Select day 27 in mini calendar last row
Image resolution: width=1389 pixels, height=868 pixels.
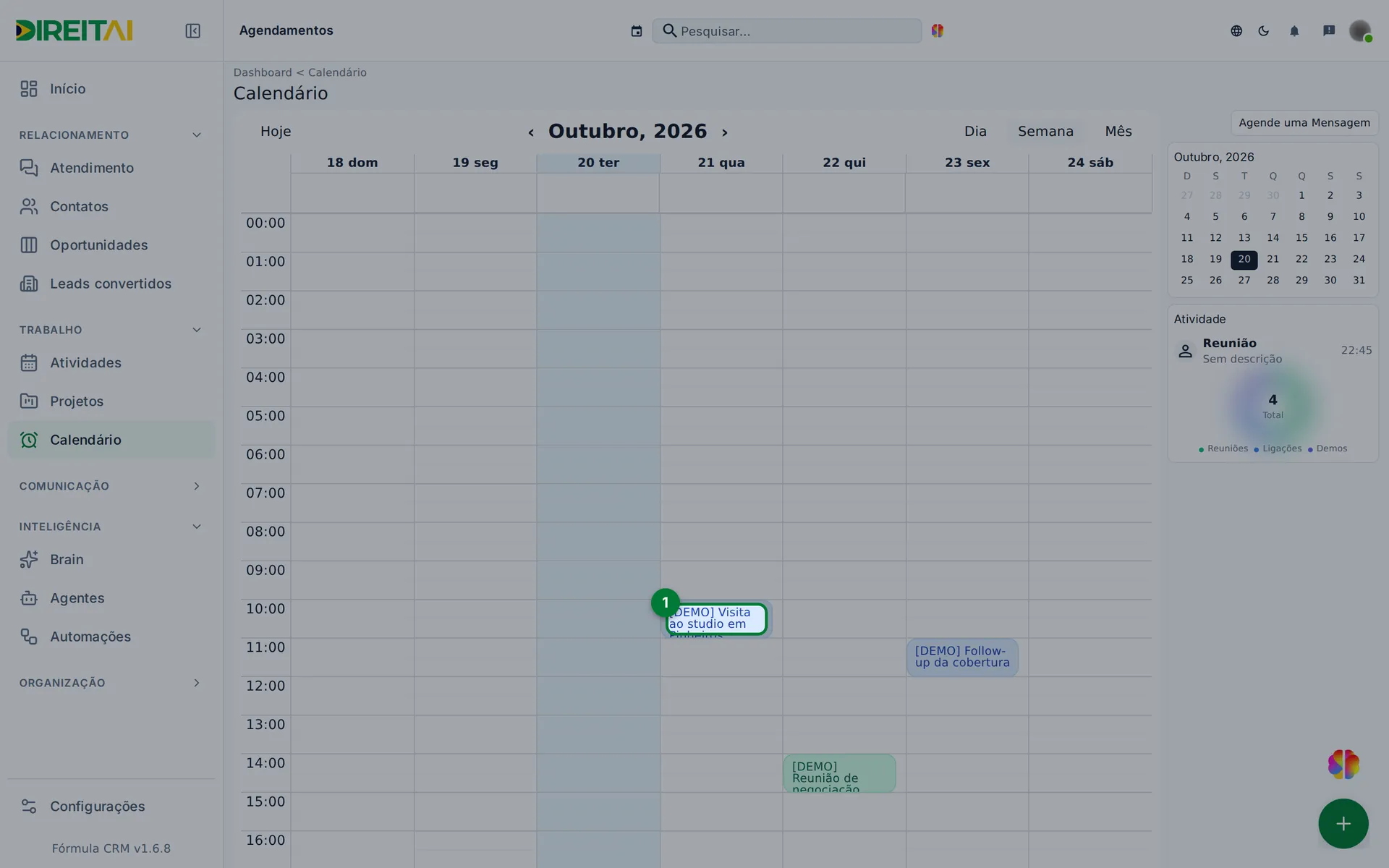[x=1244, y=281]
